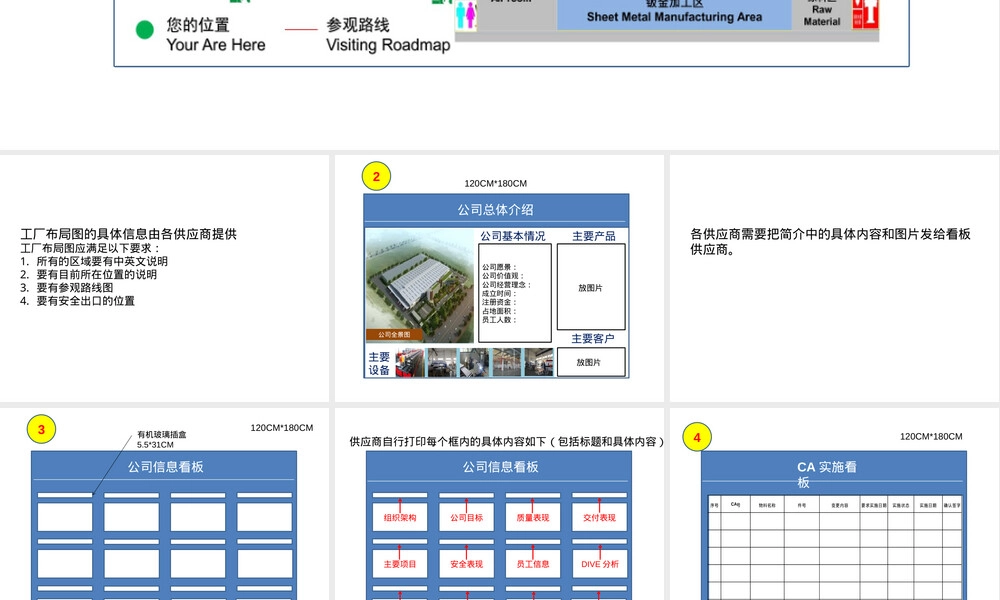Click the '公司基本情况' heading
The height and width of the screenshot is (600, 1000).
point(513,236)
